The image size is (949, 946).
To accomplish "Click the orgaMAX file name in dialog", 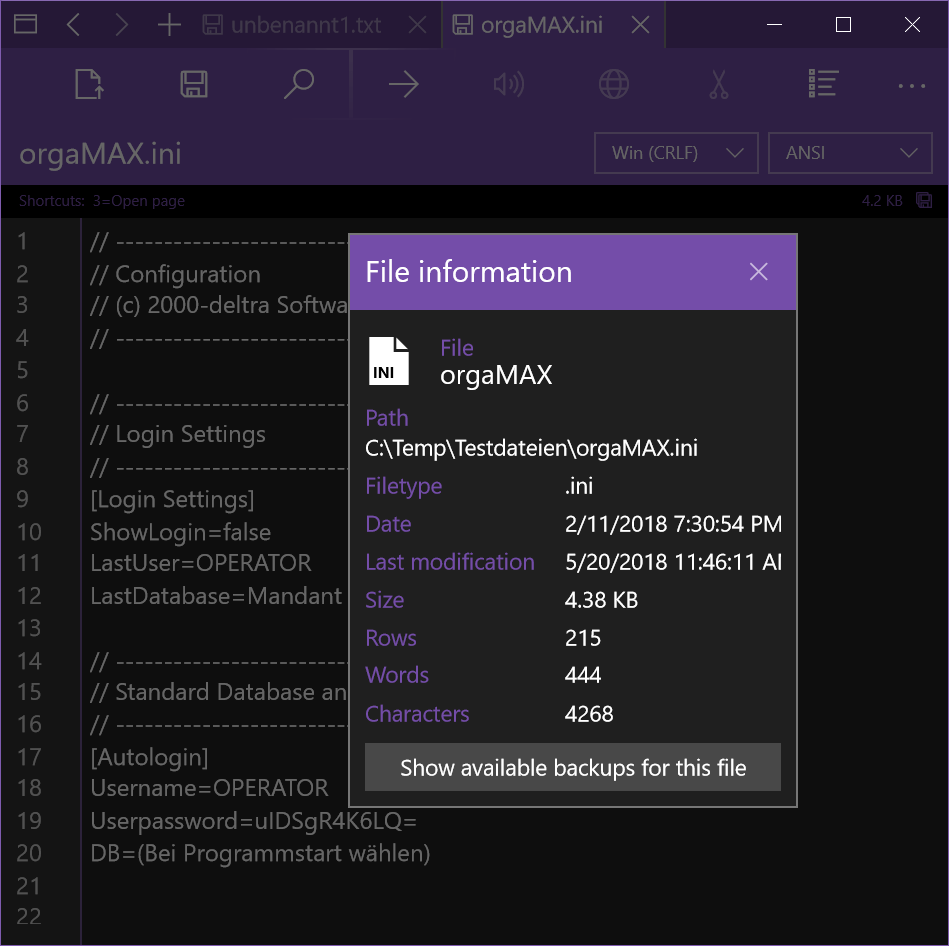I will click(496, 375).
